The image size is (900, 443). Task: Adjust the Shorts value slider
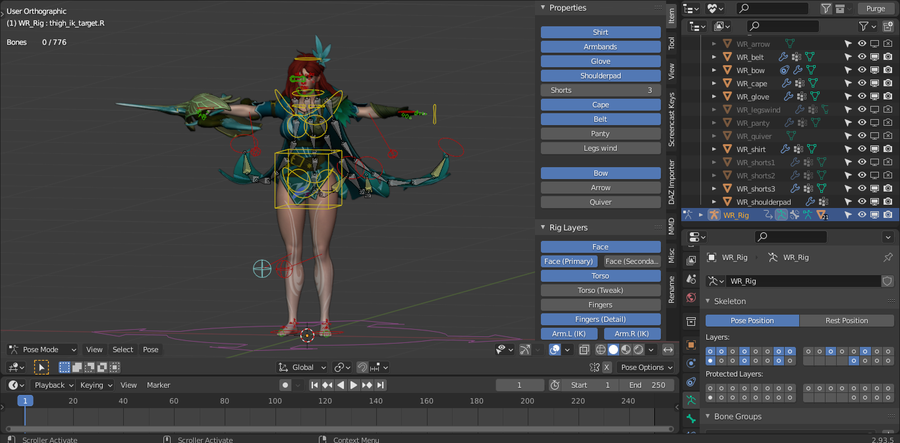point(600,90)
